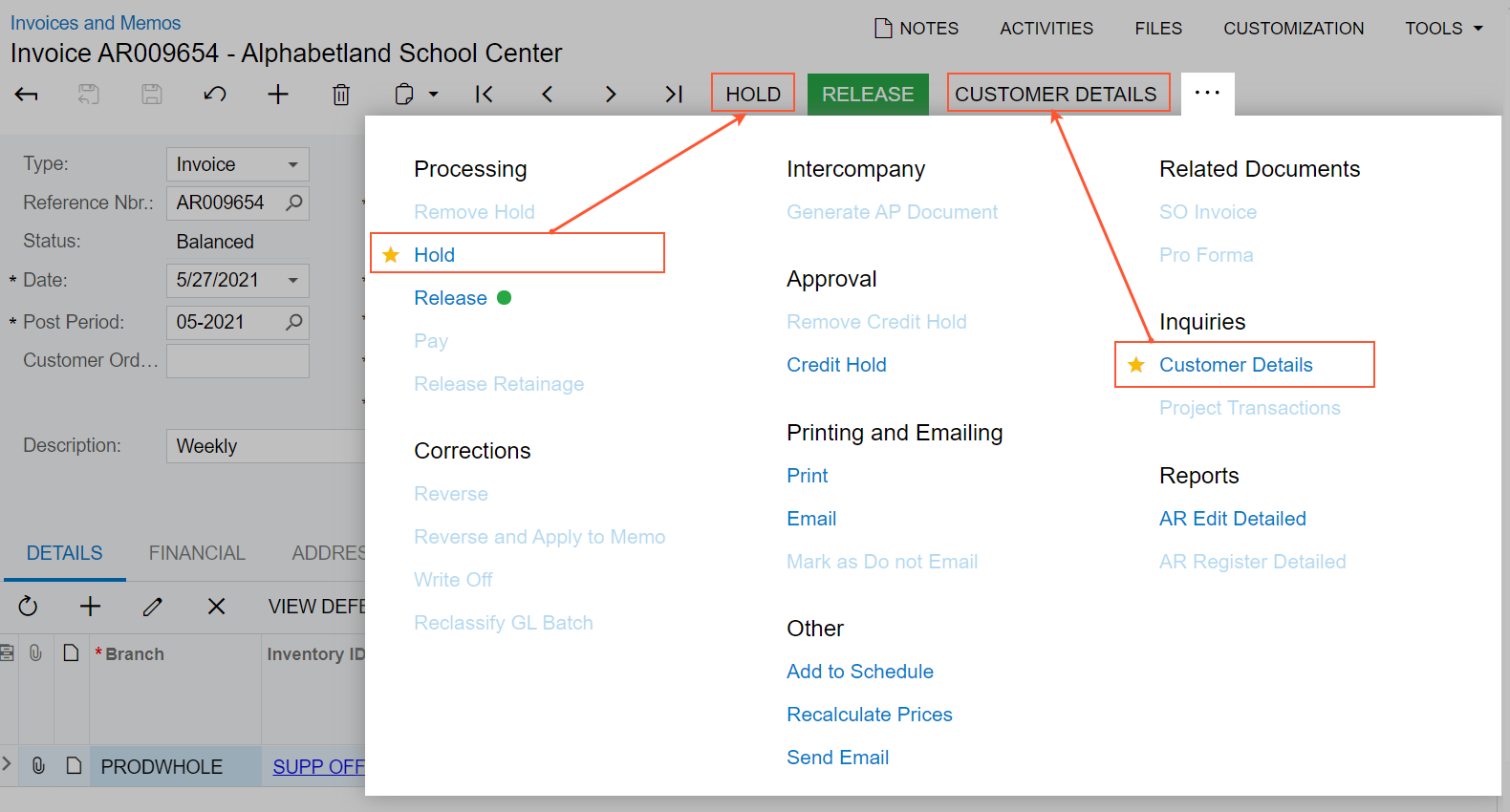Delete row with the grid X icon
Screen dimensions: 1510x812
[217, 607]
